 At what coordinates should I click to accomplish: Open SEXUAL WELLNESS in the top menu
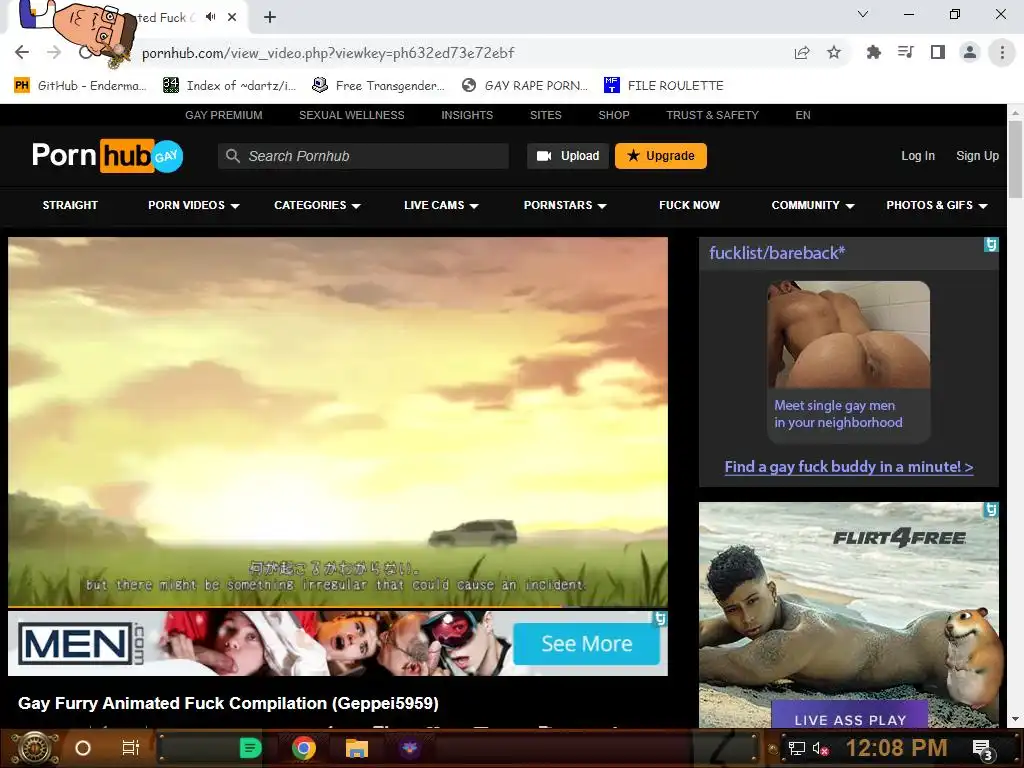[x=351, y=115]
